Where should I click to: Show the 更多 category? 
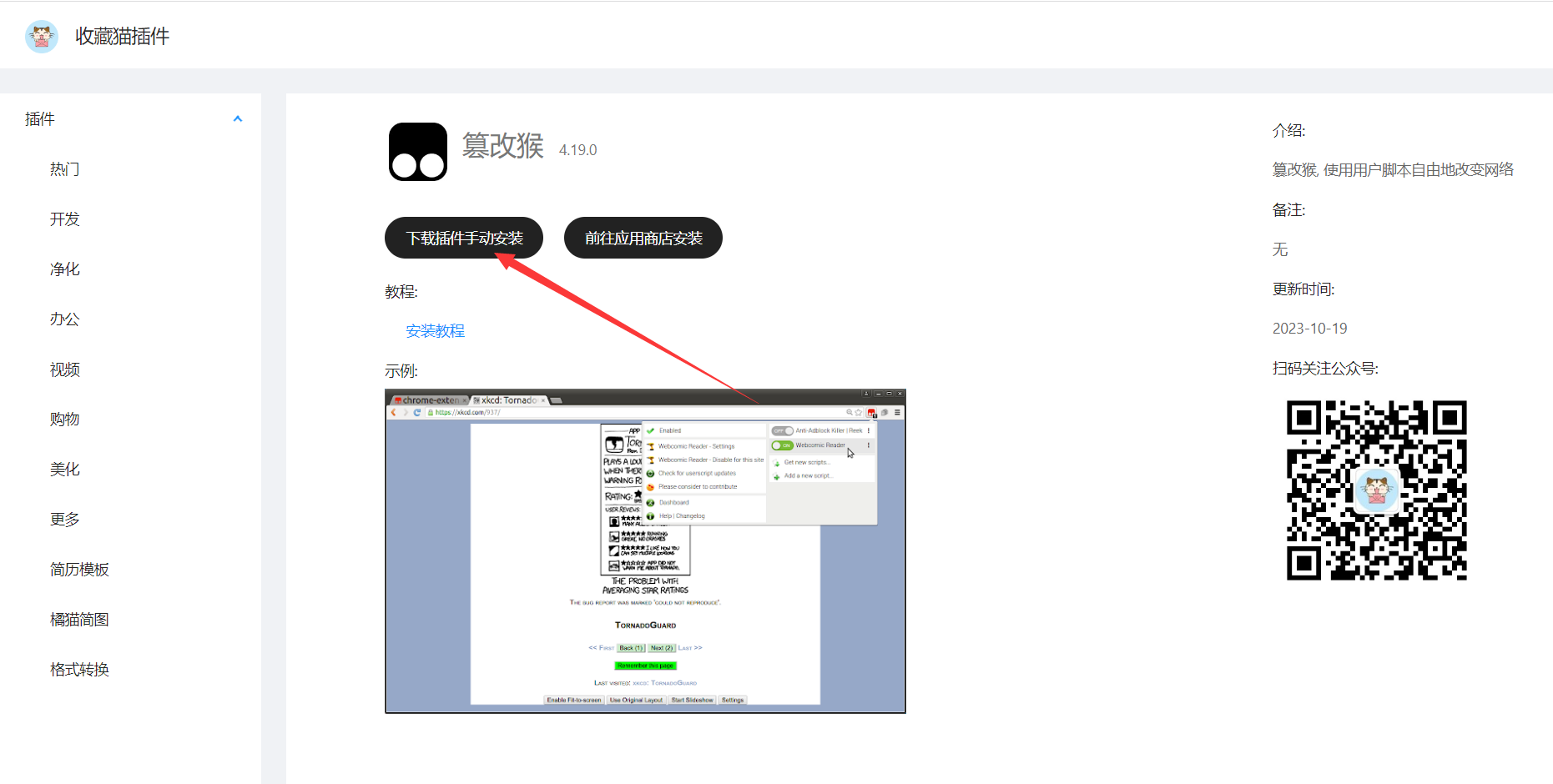[x=65, y=520]
